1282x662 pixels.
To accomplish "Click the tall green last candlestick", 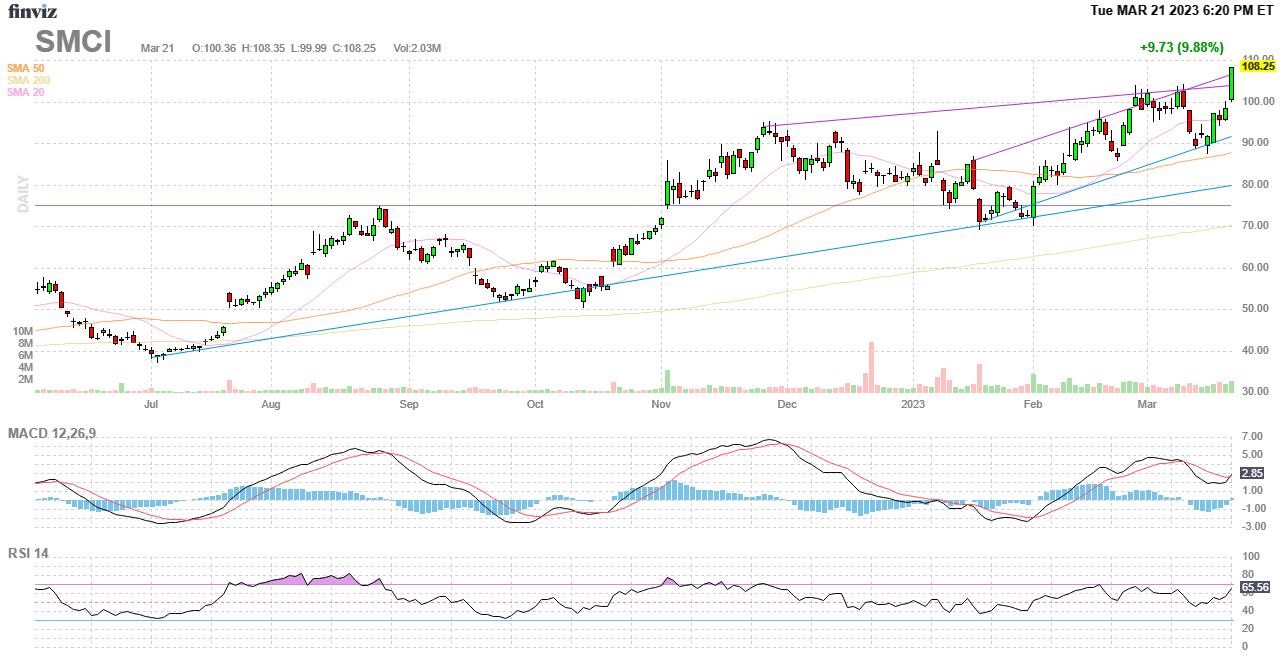I will [x=1231, y=84].
